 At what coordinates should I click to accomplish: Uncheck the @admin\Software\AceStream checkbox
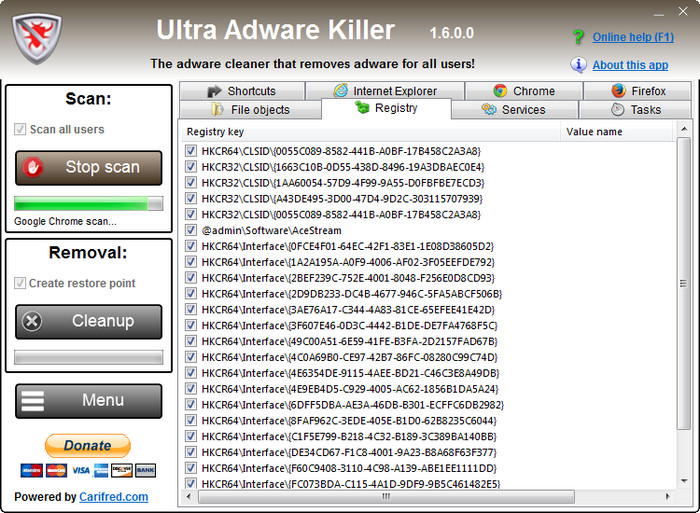tap(191, 230)
